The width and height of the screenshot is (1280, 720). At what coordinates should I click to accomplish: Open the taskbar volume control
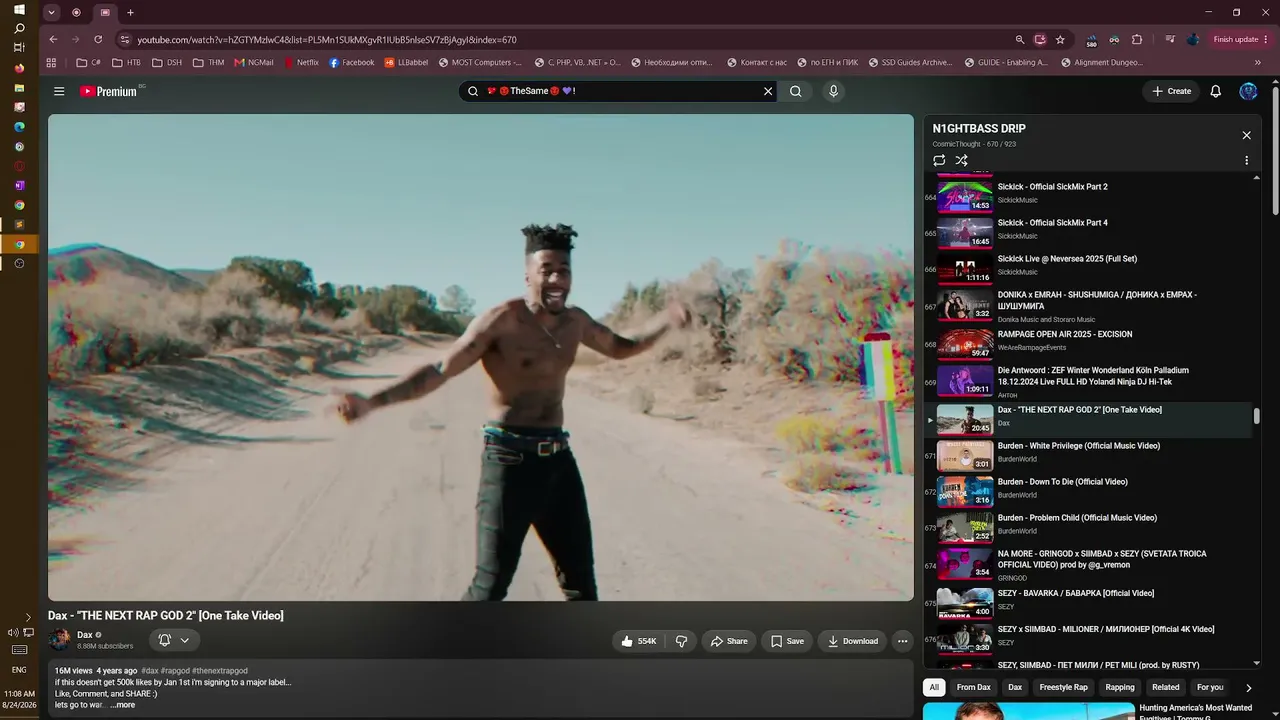12,633
